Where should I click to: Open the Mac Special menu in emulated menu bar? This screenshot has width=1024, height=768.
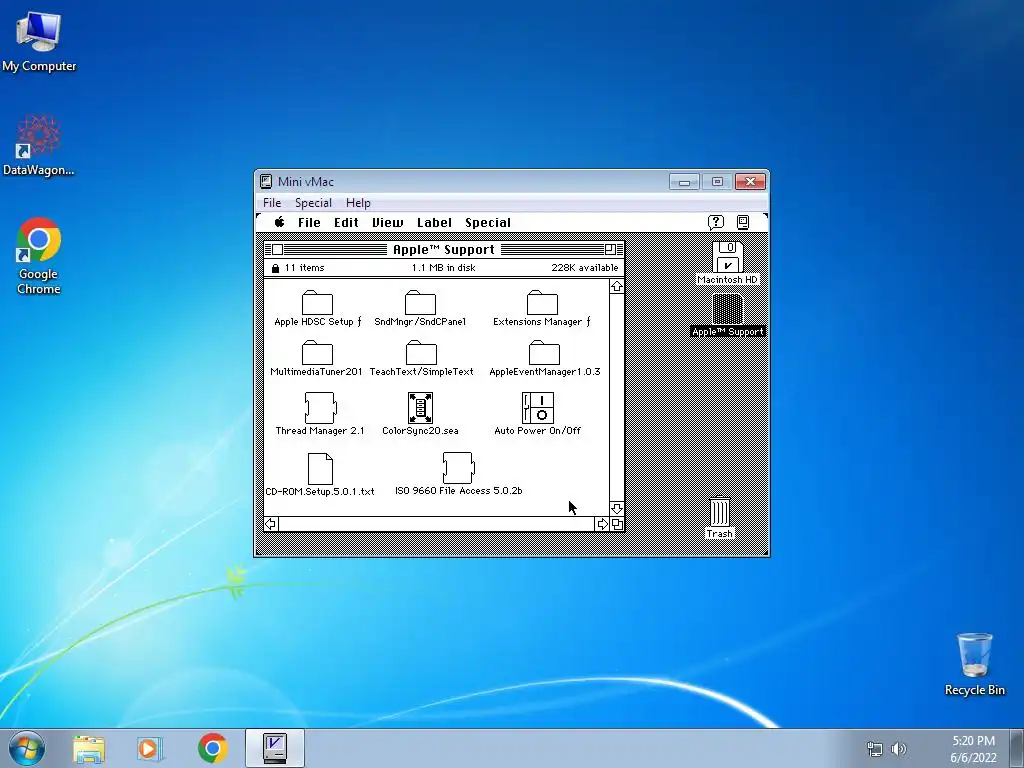tap(488, 223)
